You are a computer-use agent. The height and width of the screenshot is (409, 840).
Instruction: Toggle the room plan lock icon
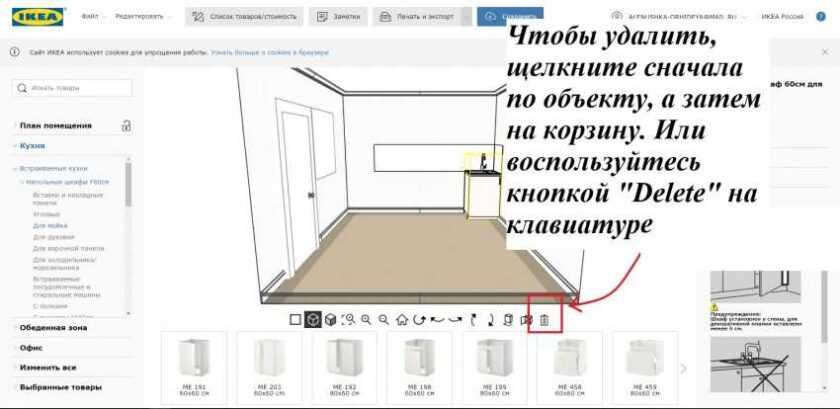click(x=126, y=125)
